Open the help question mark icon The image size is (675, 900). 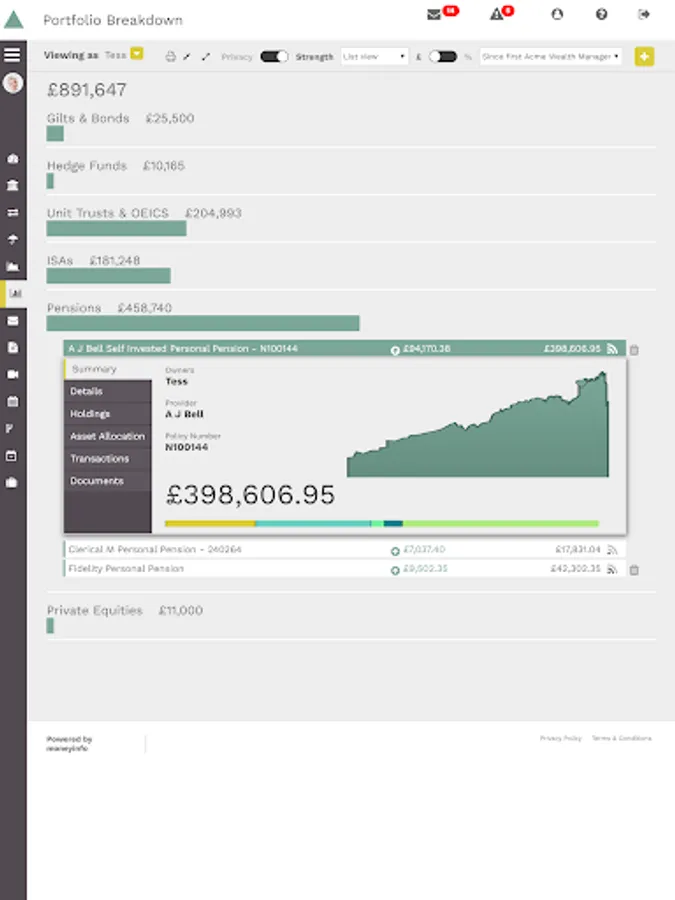coord(601,14)
